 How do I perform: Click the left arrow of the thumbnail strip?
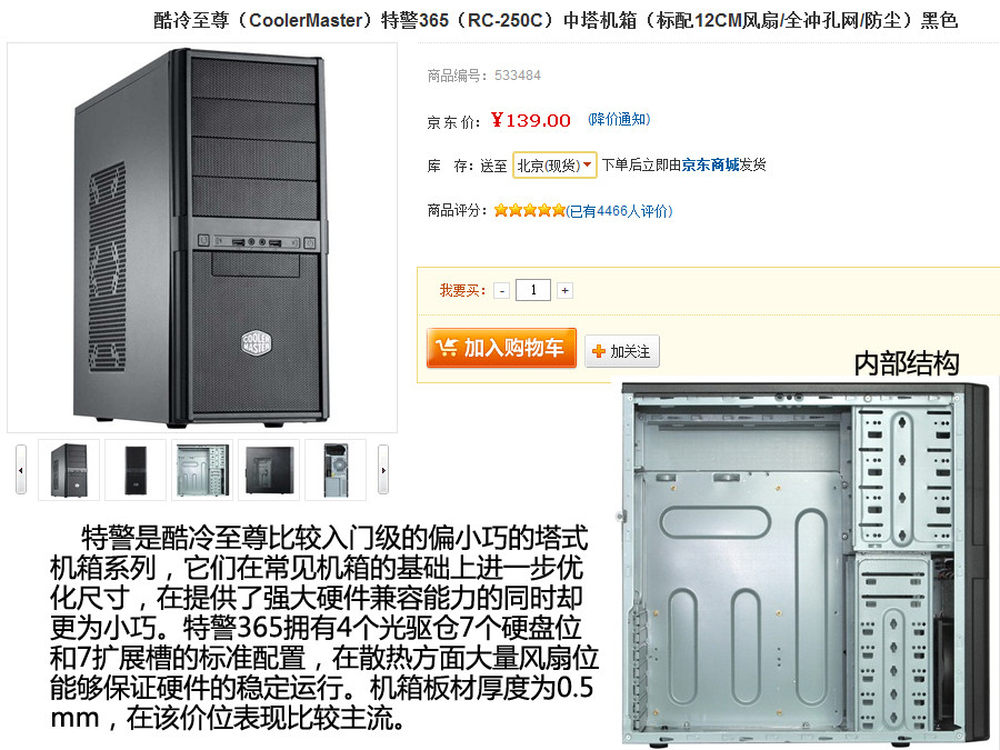point(21,469)
